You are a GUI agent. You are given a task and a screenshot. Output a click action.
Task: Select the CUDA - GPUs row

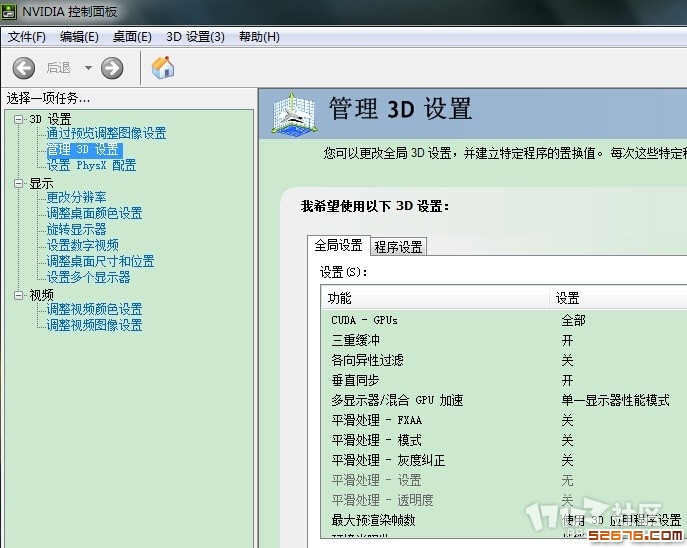point(504,320)
